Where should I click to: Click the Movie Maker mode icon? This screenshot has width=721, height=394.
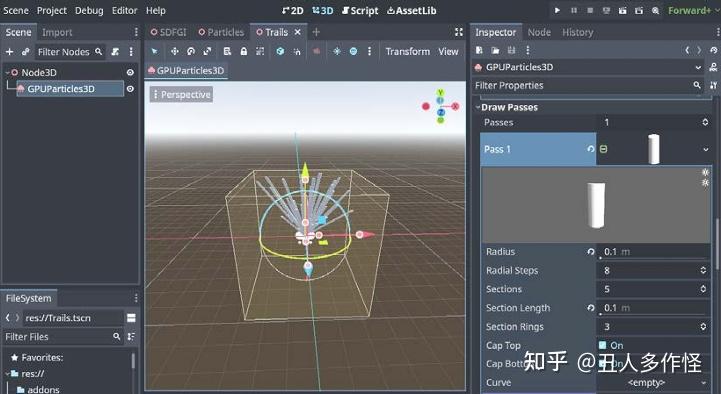(x=655, y=10)
